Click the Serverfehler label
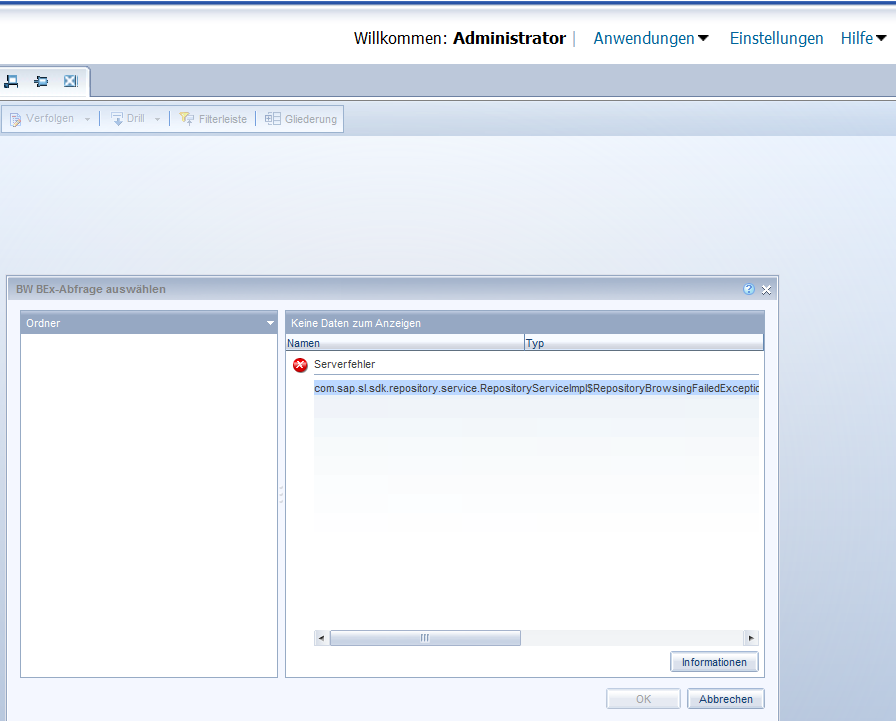This screenshot has height=721, width=896. (345, 364)
